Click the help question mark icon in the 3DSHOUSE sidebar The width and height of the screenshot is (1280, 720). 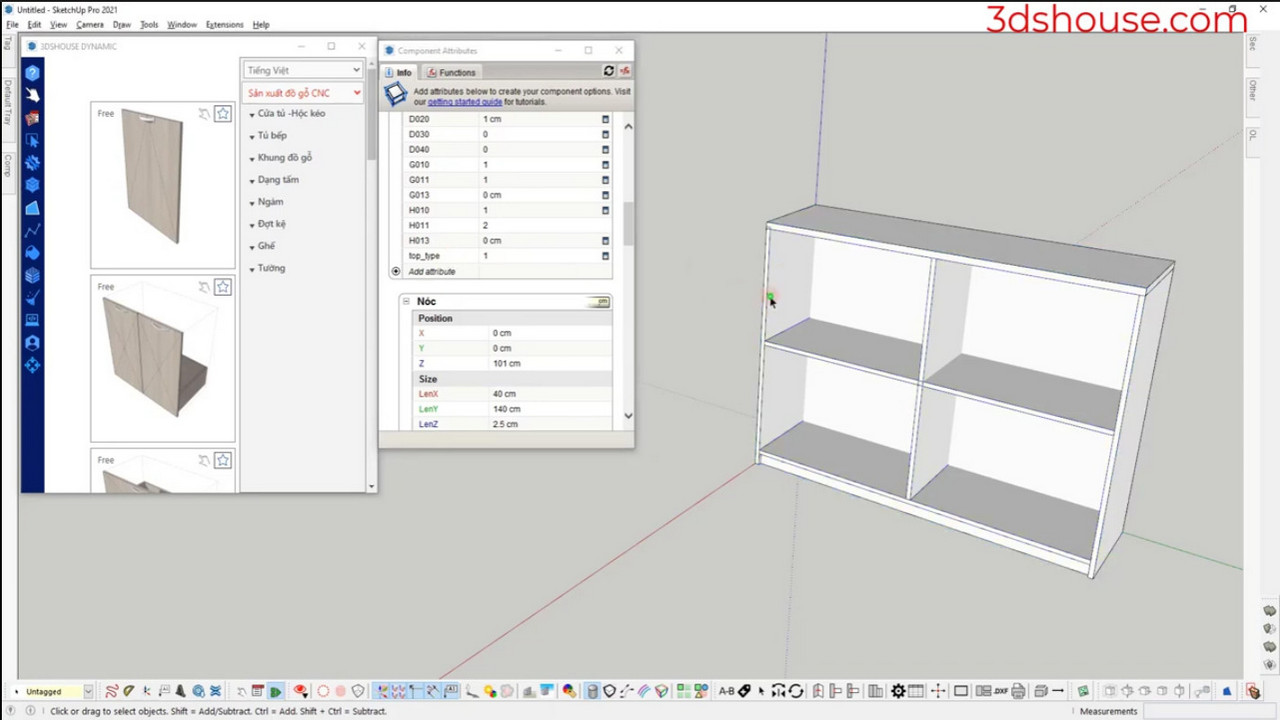tap(32, 73)
